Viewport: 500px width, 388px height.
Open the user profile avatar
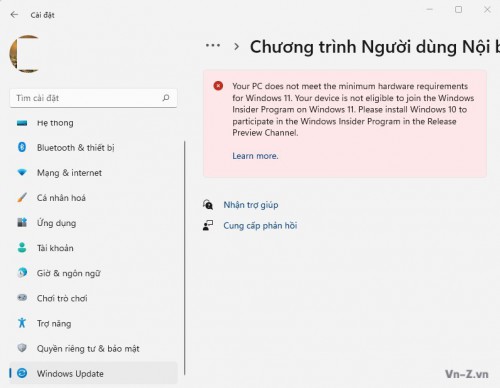(25, 54)
